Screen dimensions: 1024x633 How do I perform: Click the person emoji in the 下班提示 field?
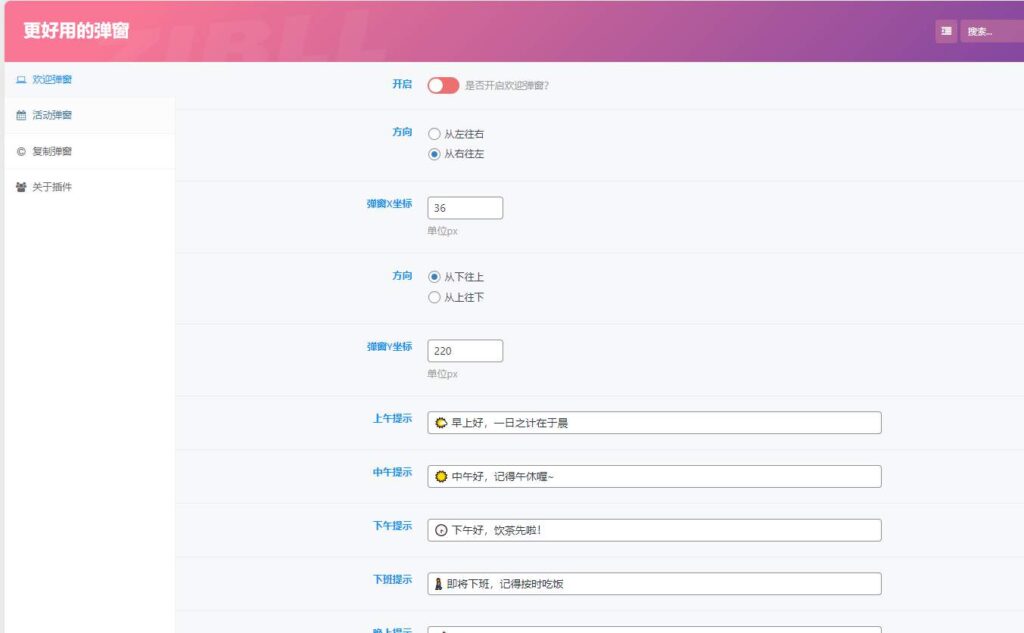(x=438, y=583)
